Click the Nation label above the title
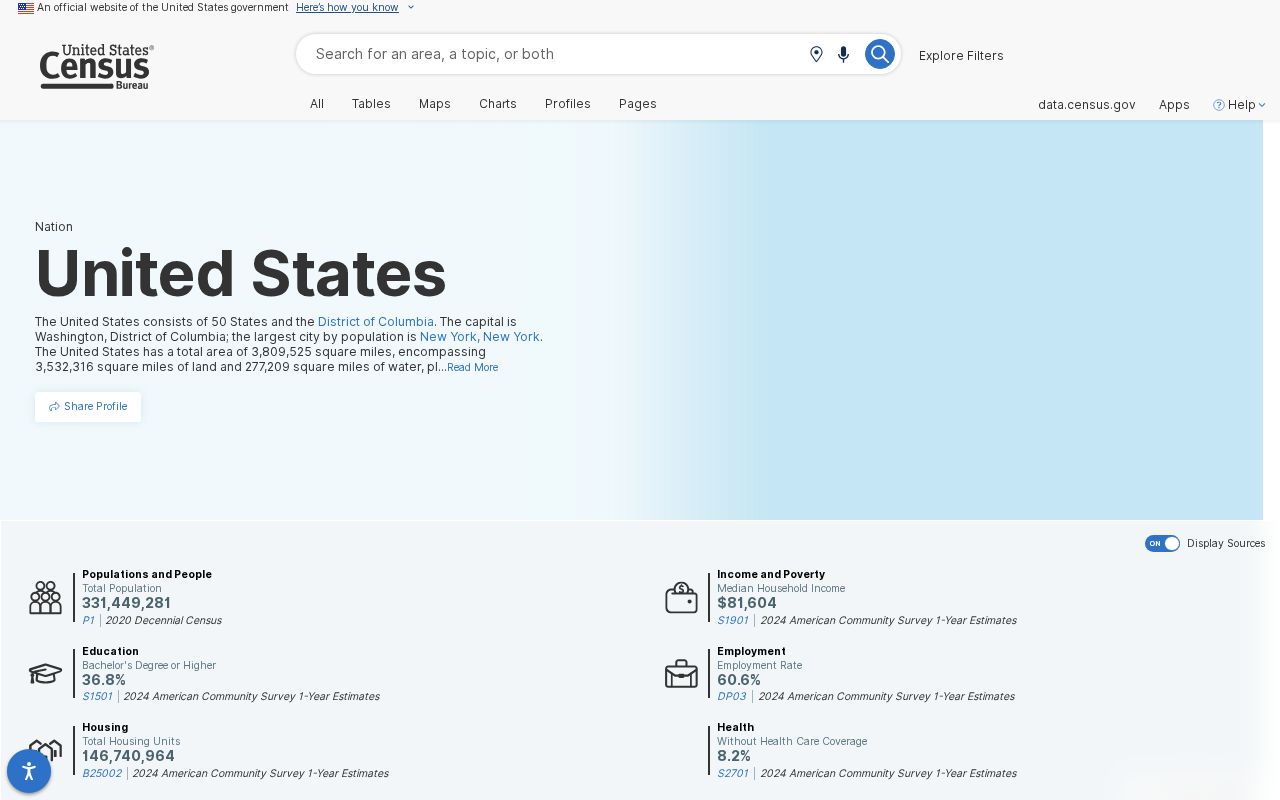 coord(54,227)
